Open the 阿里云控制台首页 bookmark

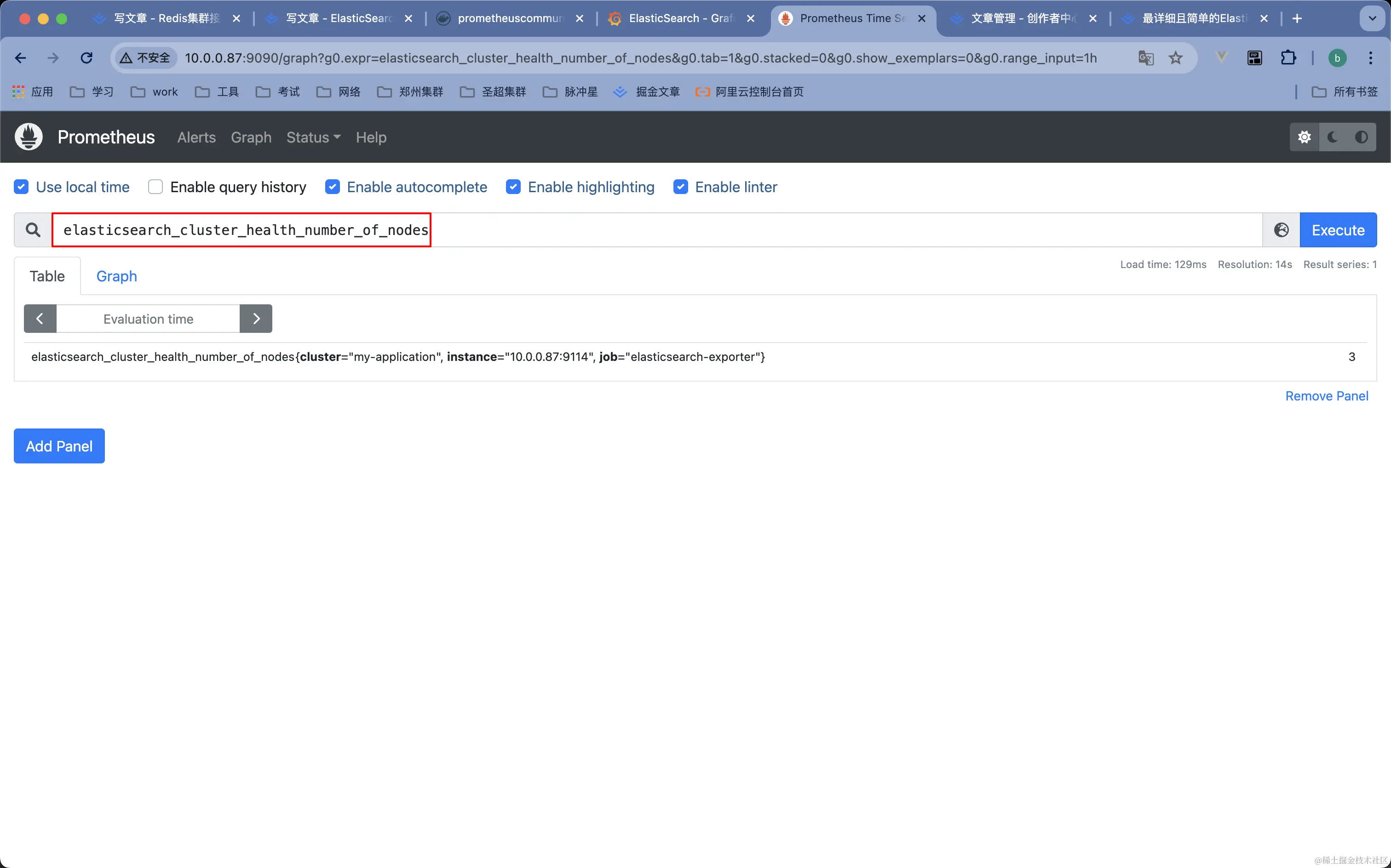click(749, 92)
